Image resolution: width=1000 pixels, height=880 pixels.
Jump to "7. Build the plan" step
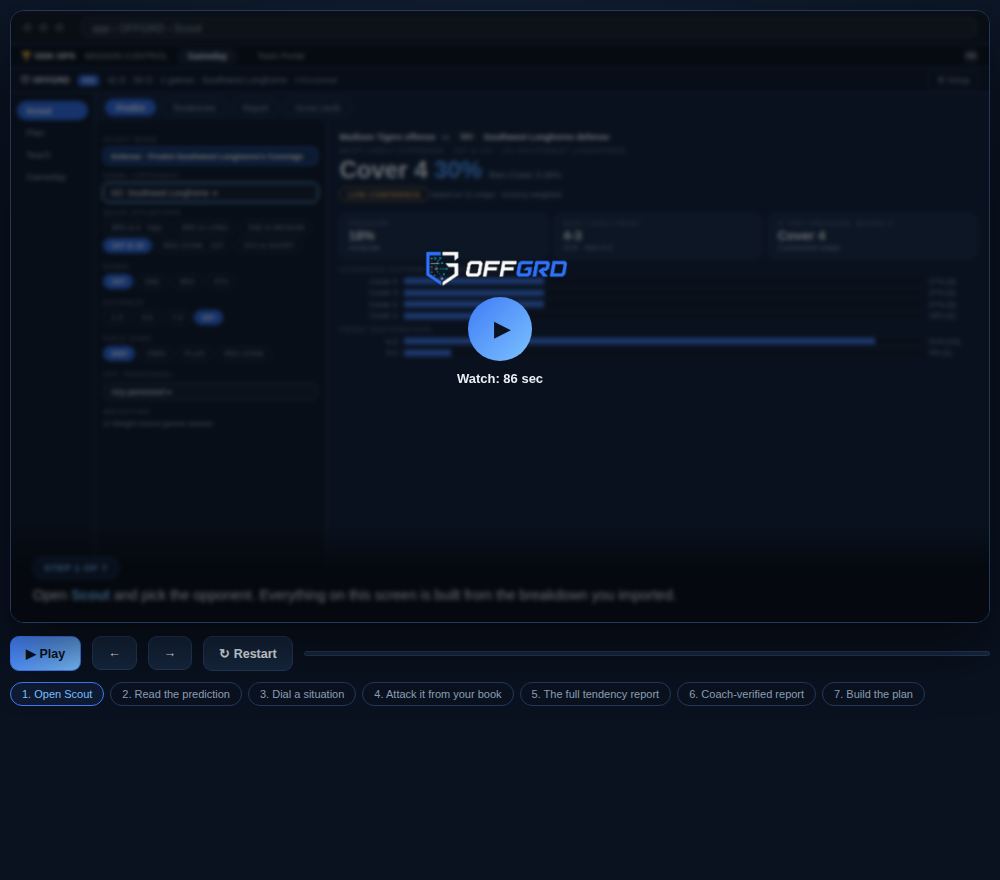click(873, 694)
